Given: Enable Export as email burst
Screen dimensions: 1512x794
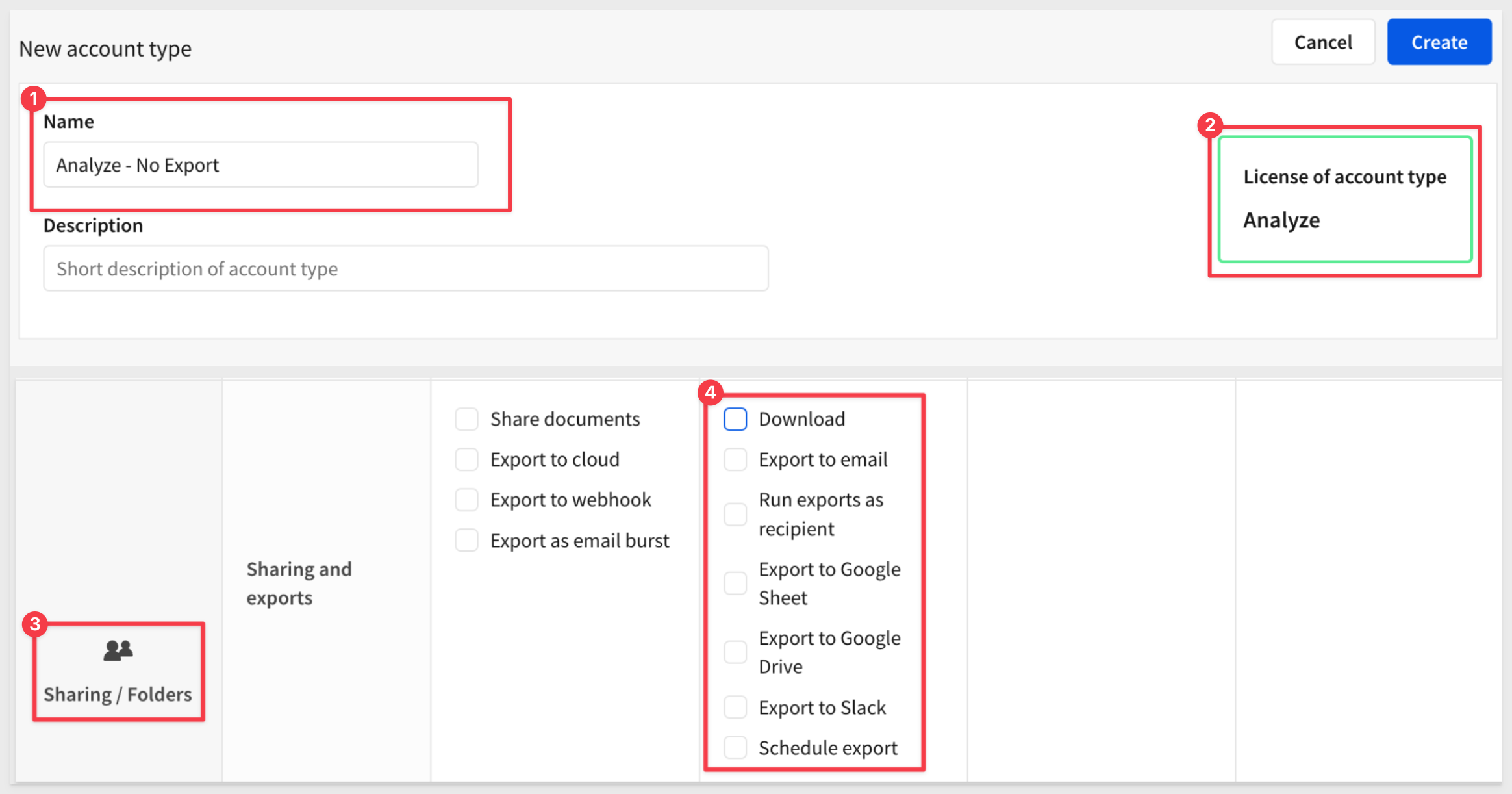Looking at the screenshot, I should (466, 540).
